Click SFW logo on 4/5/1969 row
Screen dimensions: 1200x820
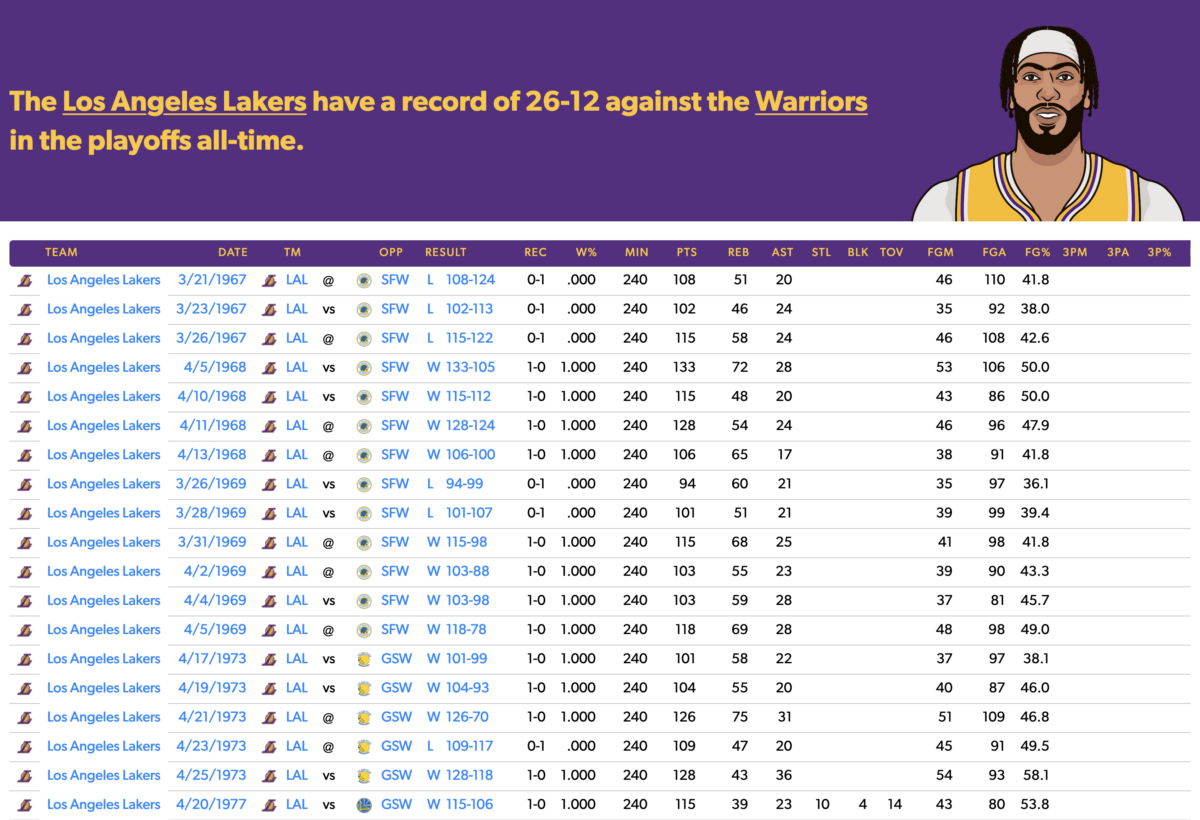coord(364,630)
